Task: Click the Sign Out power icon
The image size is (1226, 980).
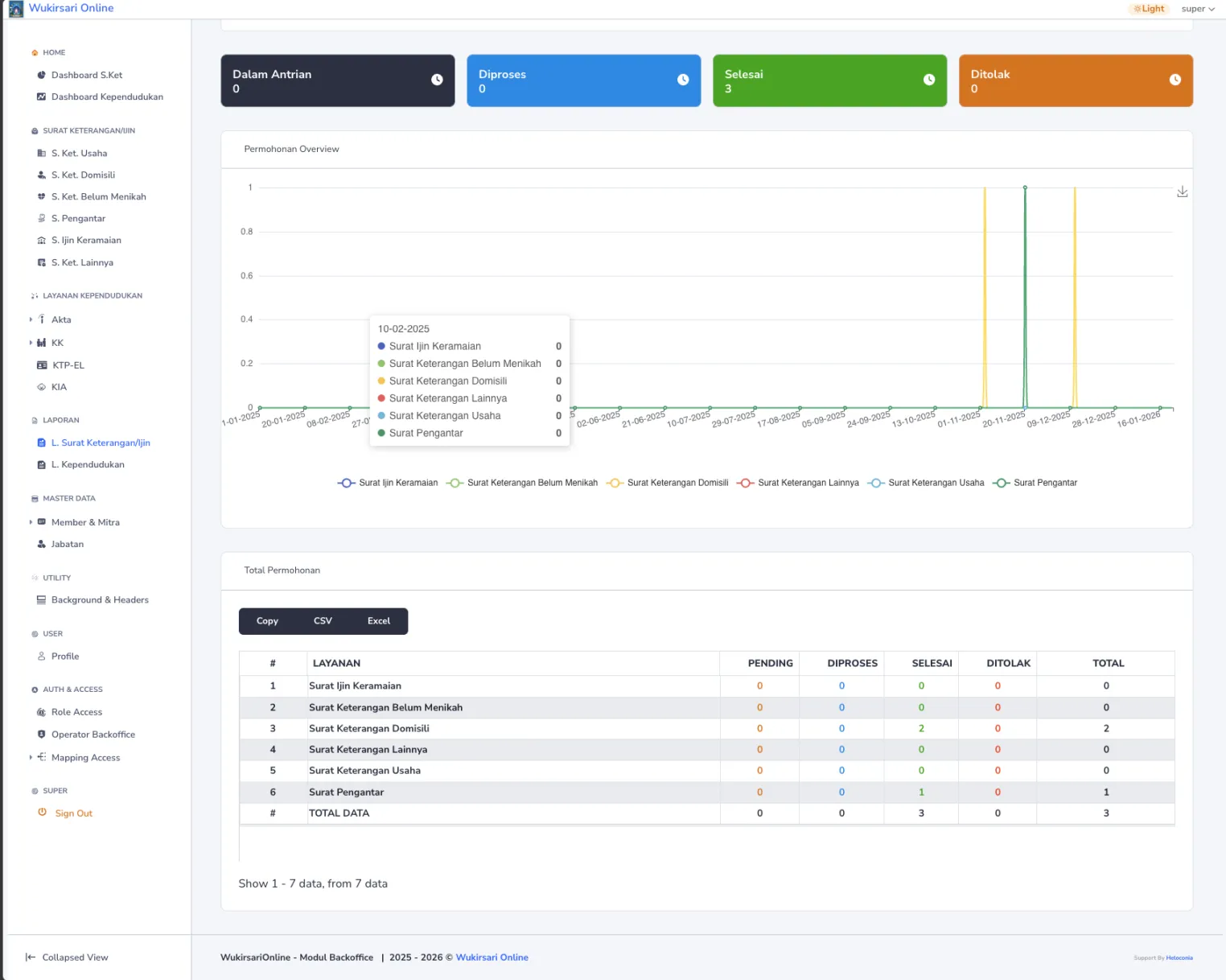Action: tap(42, 813)
